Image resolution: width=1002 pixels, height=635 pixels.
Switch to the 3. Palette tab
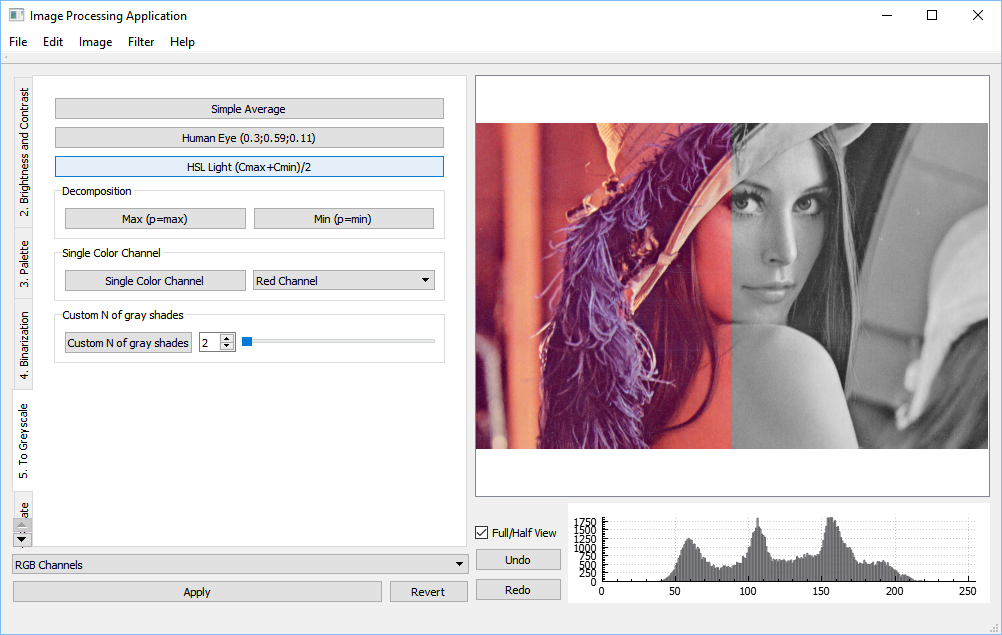coord(24,264)
